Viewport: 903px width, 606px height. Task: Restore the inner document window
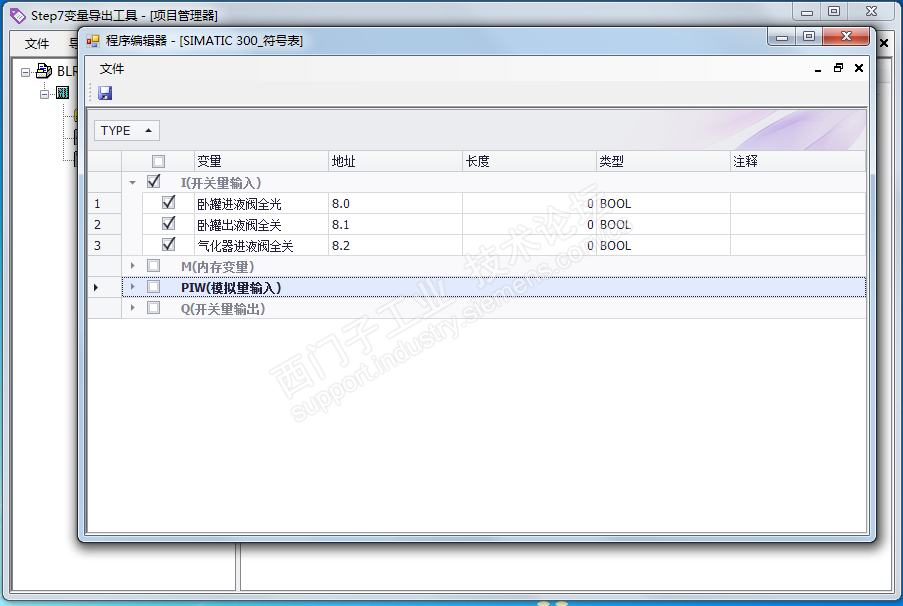pos(838,68)
